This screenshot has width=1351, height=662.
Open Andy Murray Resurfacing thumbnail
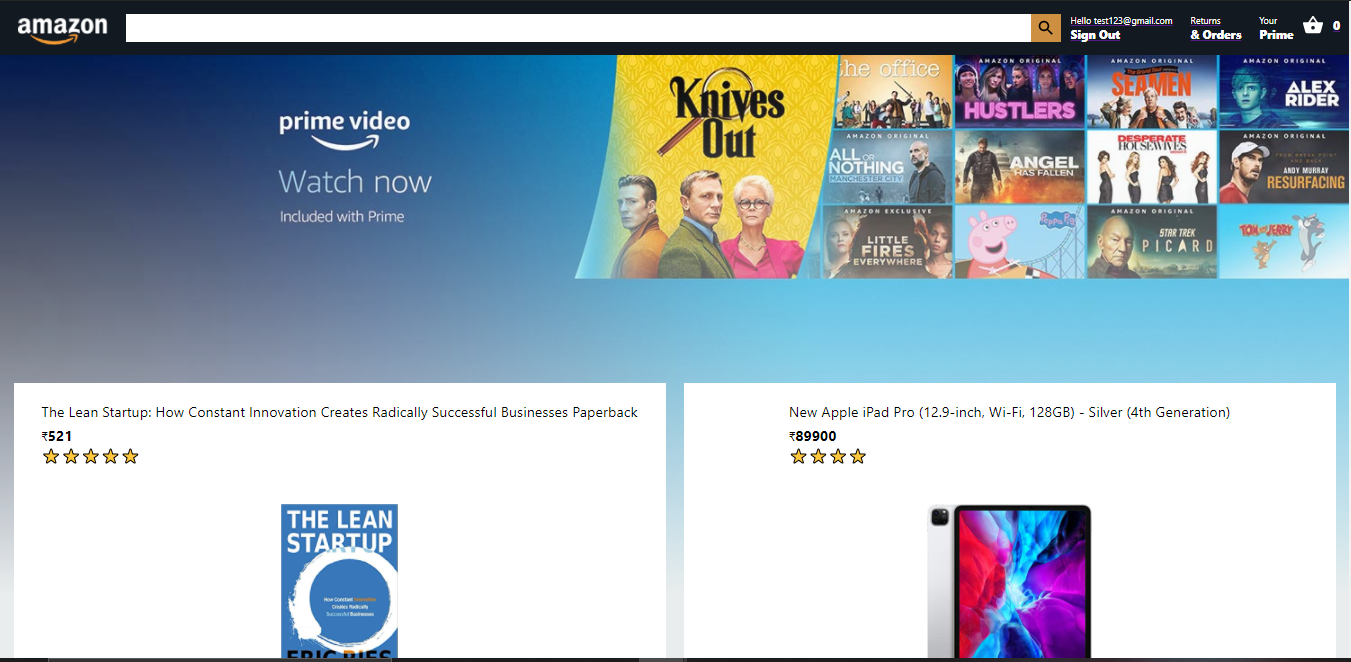click(1284, 167)
